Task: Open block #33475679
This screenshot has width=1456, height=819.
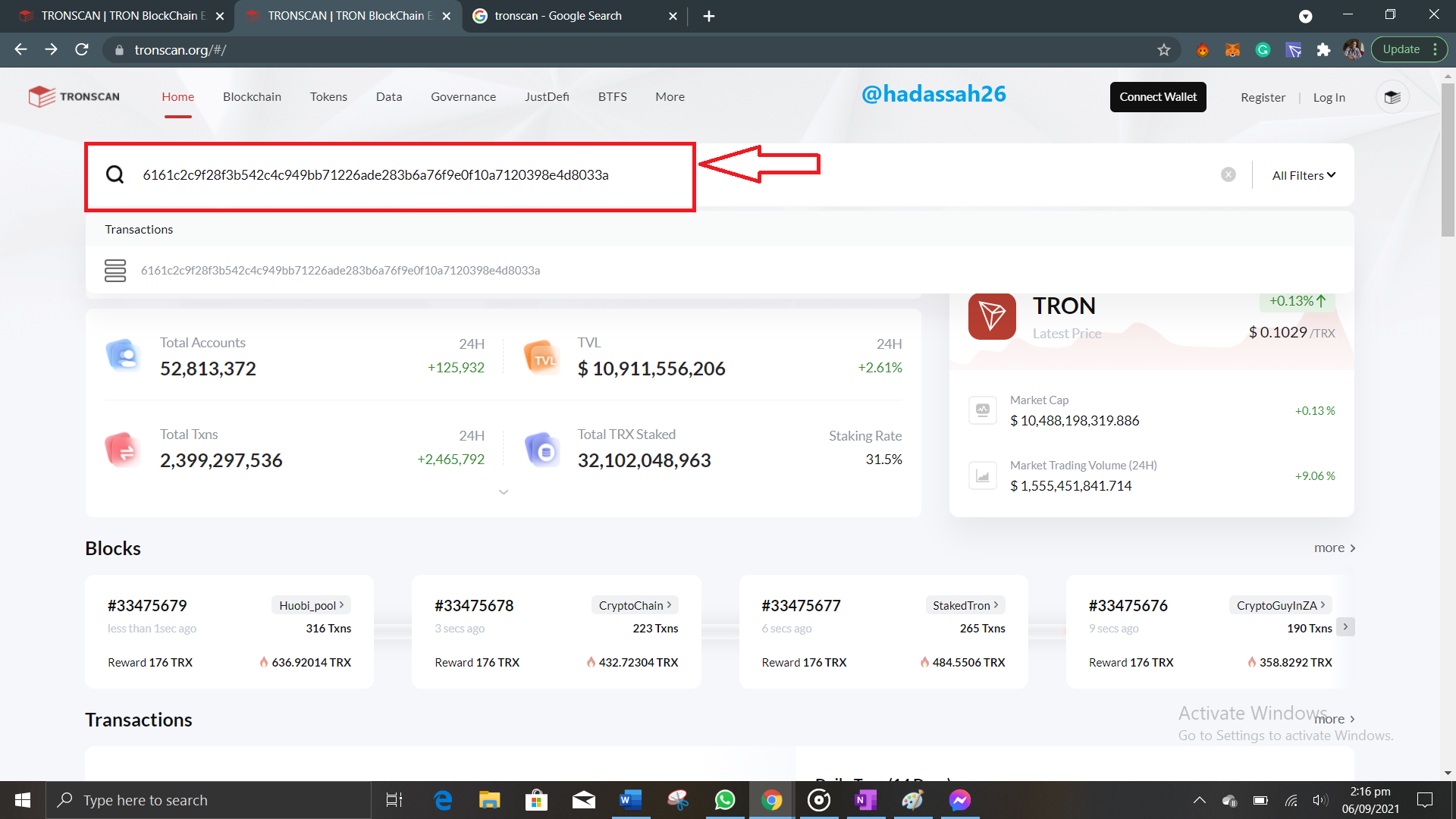Action: pyautogui.click(x=147, y=605)
